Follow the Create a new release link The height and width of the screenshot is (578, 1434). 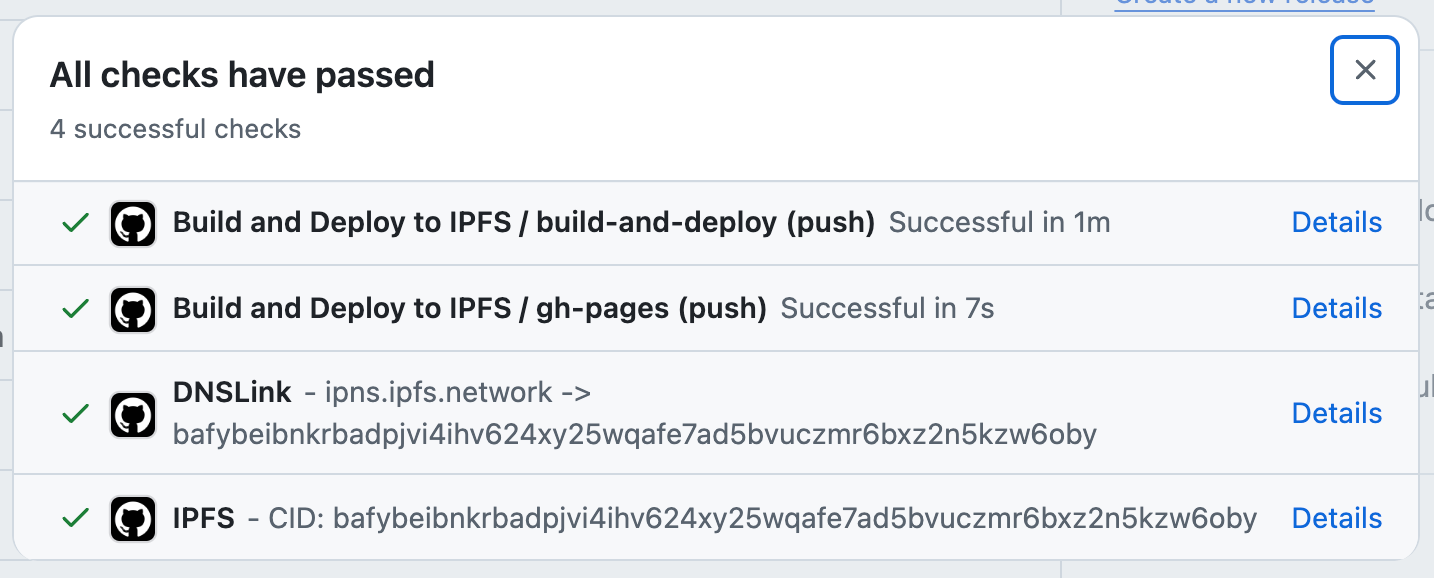[x=1244, y=4]
